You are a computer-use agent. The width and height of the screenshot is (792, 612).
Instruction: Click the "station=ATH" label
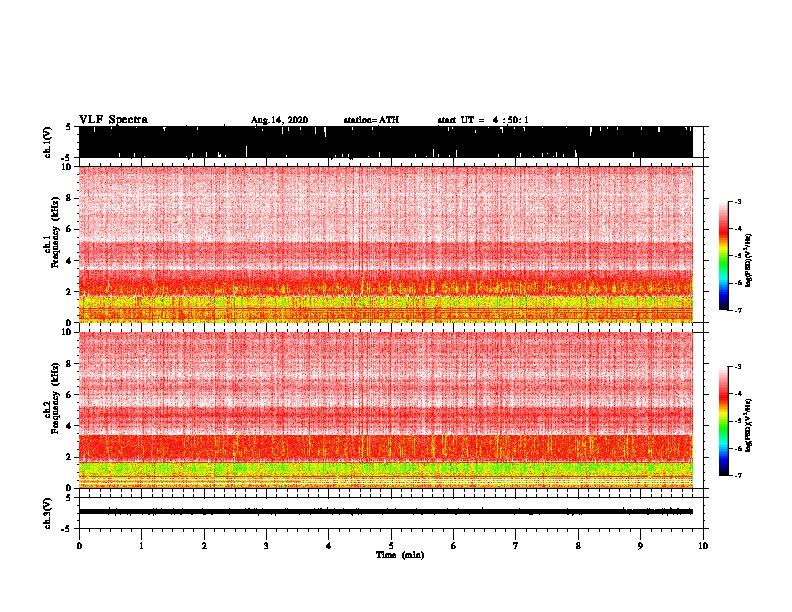tap(371, 120)
